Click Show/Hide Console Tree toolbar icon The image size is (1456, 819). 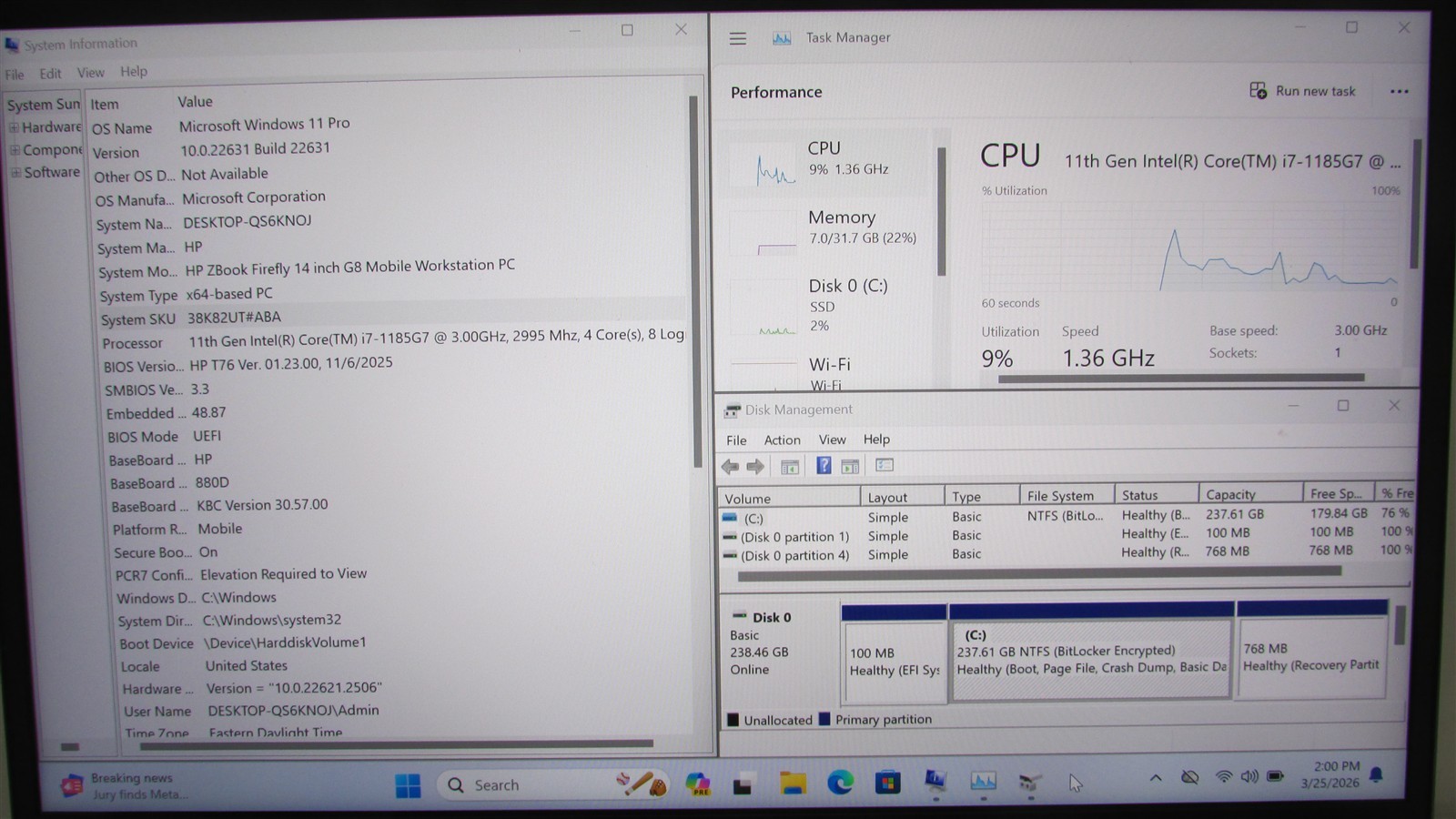(790, 467)
